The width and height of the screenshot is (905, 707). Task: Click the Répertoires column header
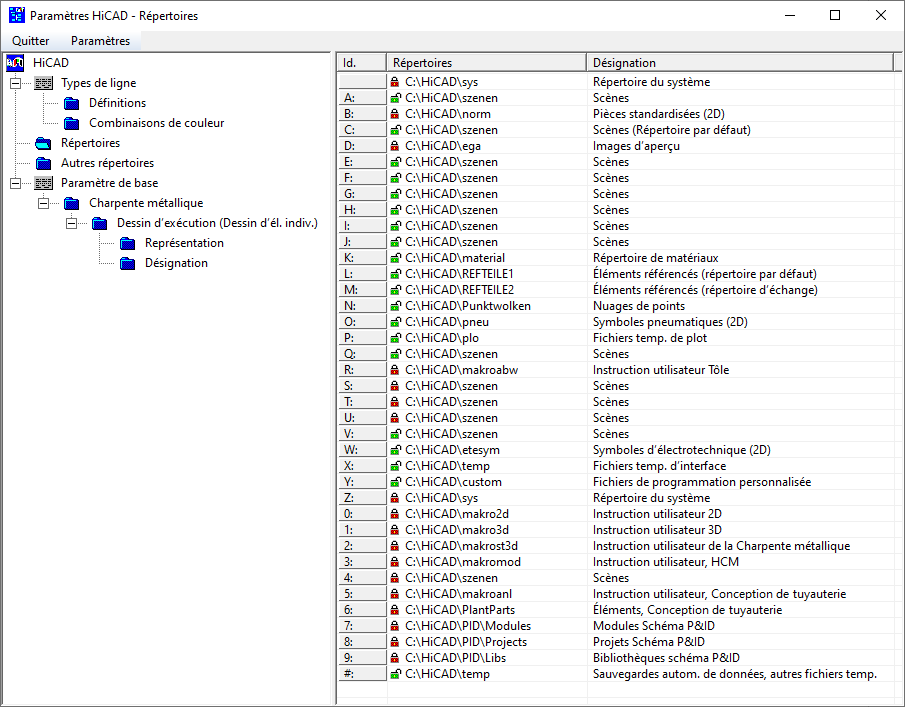pos(486,62)
